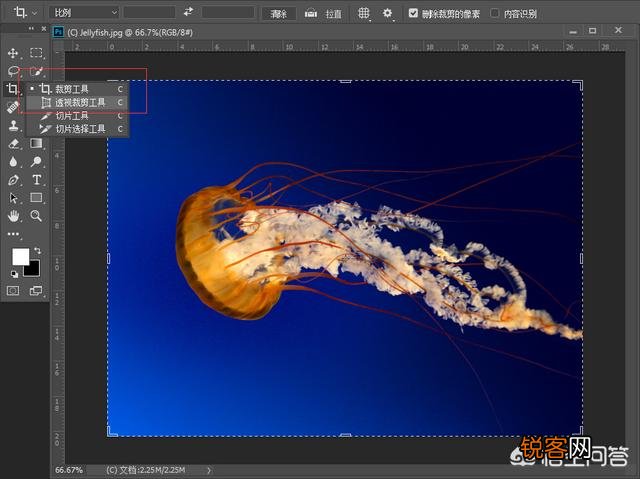This screenshot has width=640, height=479.
Task: Minimize the document window
Action: click(573, 31)
